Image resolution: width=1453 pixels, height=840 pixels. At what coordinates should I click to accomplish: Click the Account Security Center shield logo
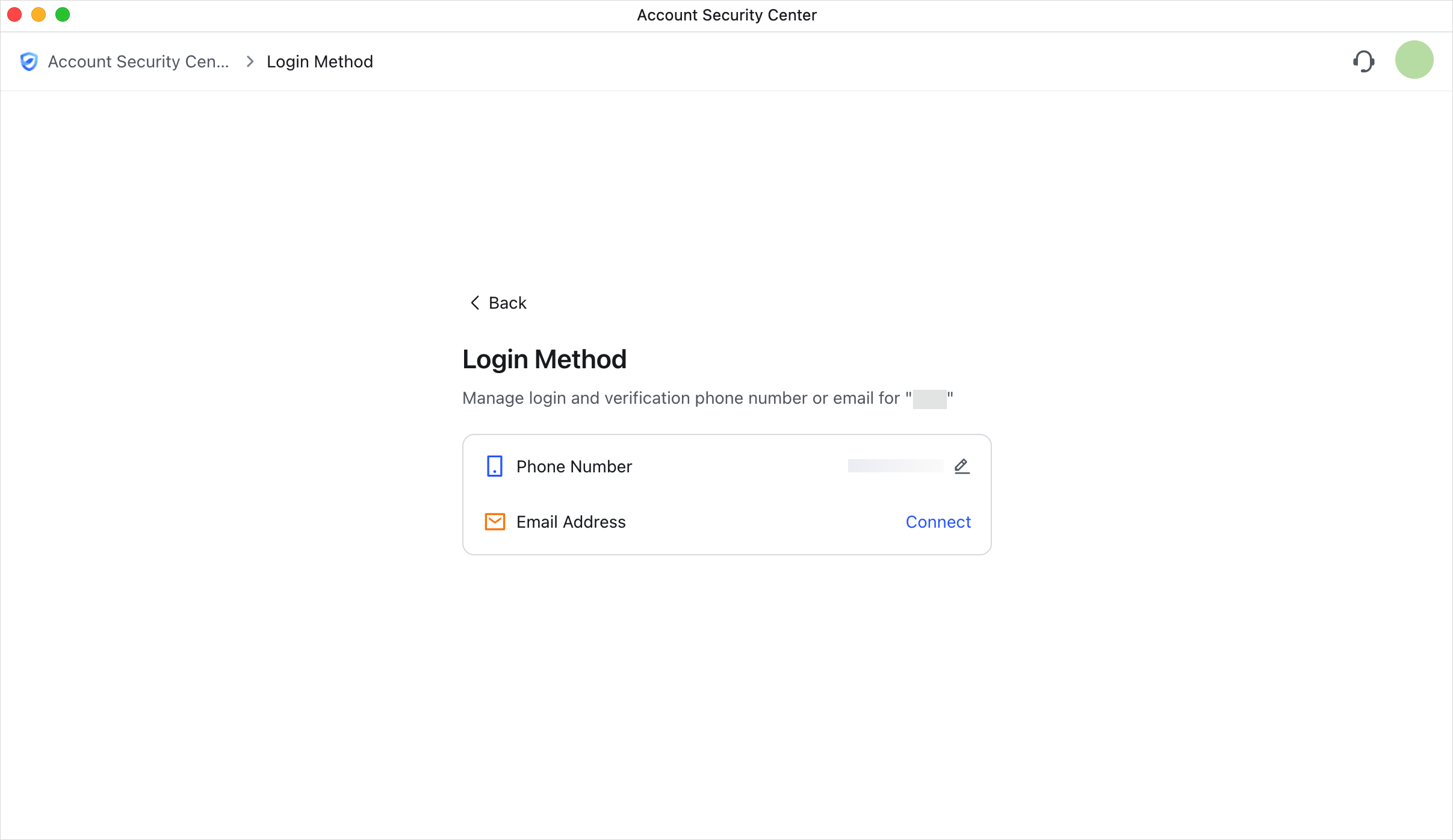28,61
